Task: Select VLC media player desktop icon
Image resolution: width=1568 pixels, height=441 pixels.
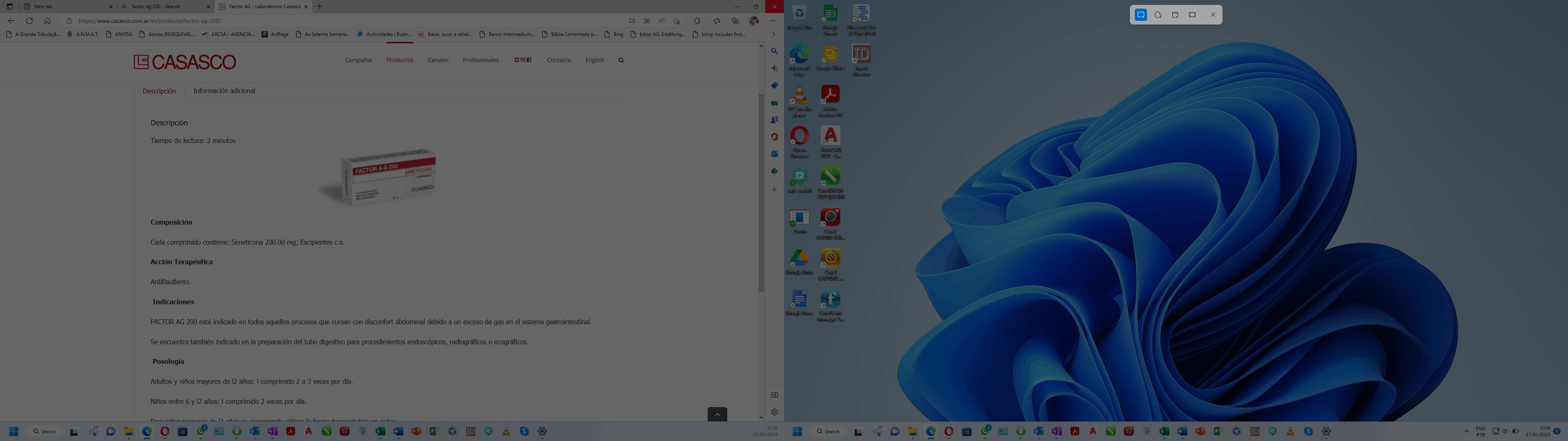Action: pos(799,101)
